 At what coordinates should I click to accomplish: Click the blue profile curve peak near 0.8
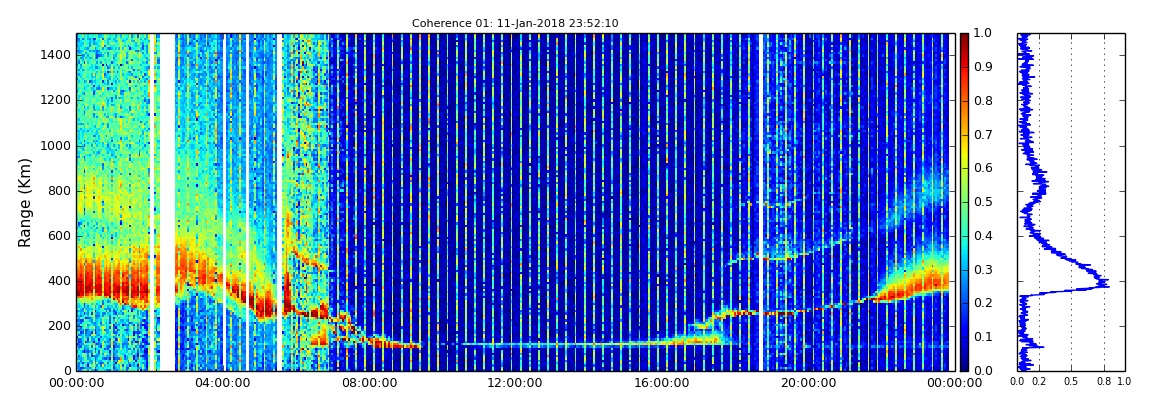click(1105, 283)
